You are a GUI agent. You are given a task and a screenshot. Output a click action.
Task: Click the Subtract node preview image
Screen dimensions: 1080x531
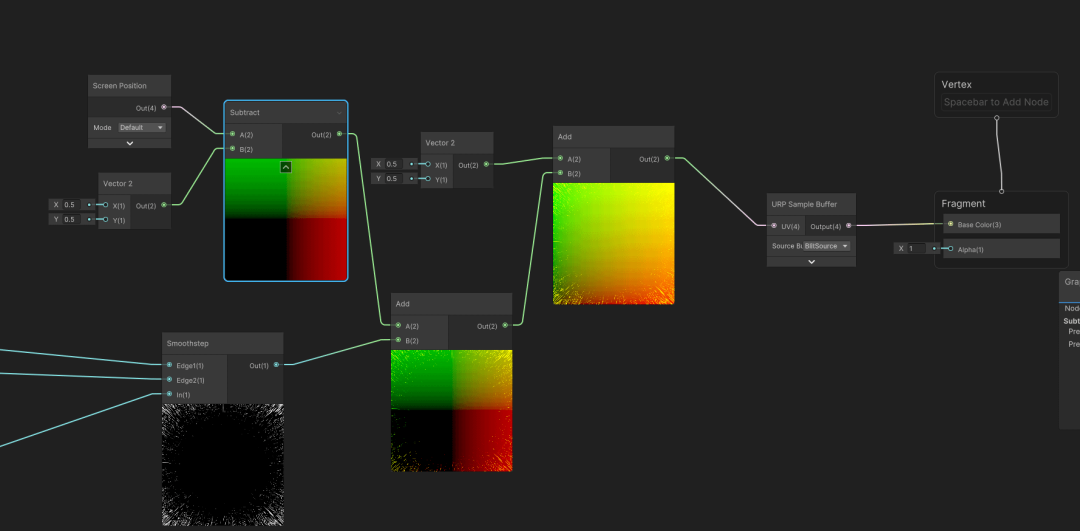(x=286, y=220)
